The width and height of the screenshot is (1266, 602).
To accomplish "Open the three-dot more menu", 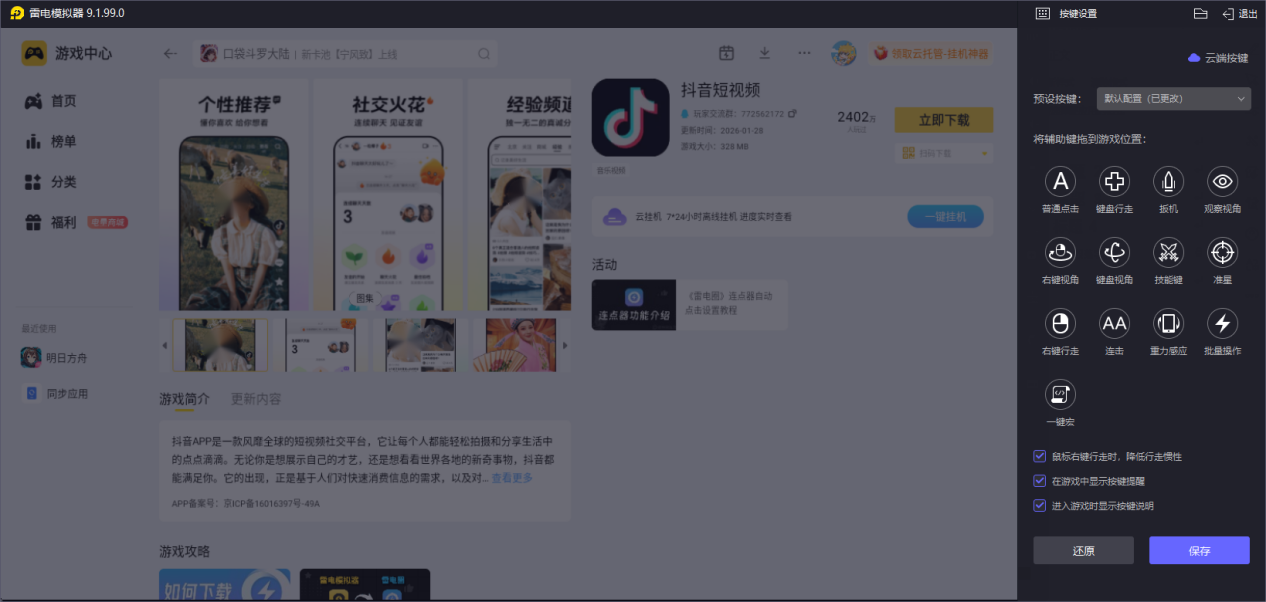I will click(804, 53).
